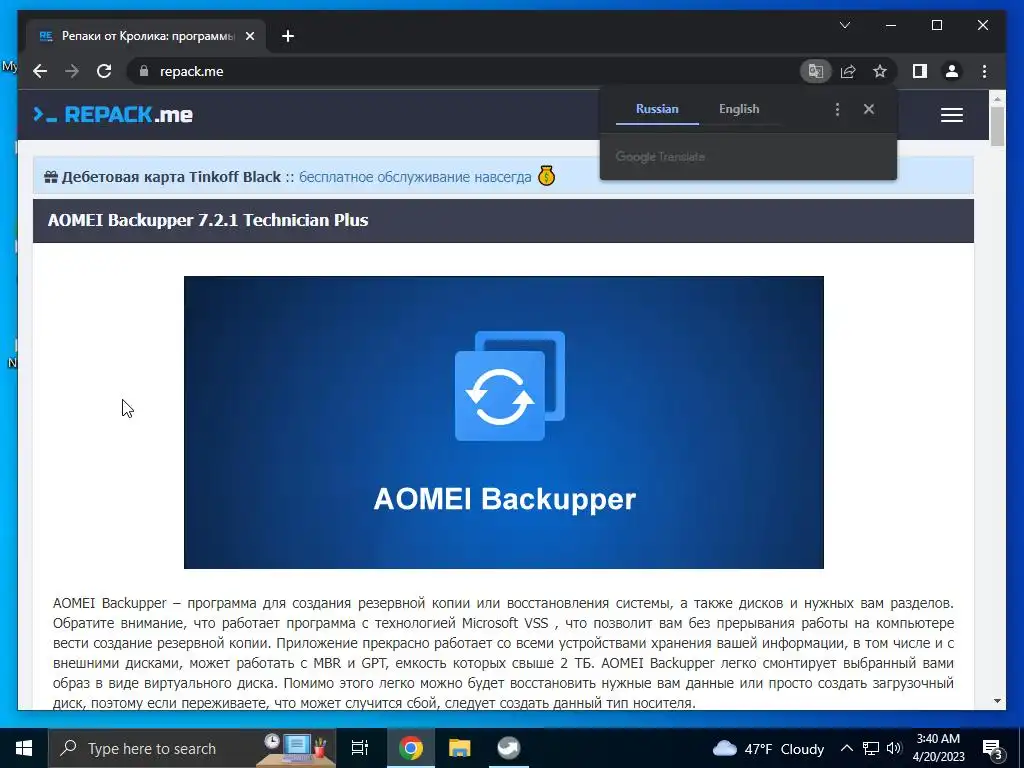Share this page via the share icon
The height and width of the screenshot is (768, 1024).
tap(848, 71)
